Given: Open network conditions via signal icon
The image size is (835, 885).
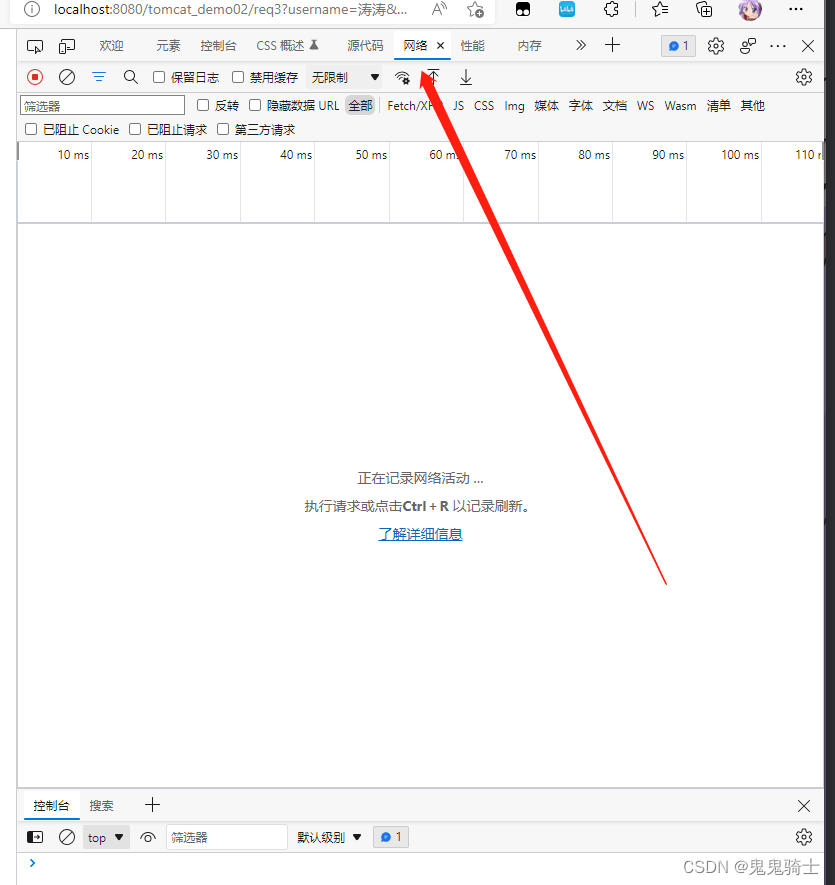Looking at the screenshot, I should click(403, 77).
